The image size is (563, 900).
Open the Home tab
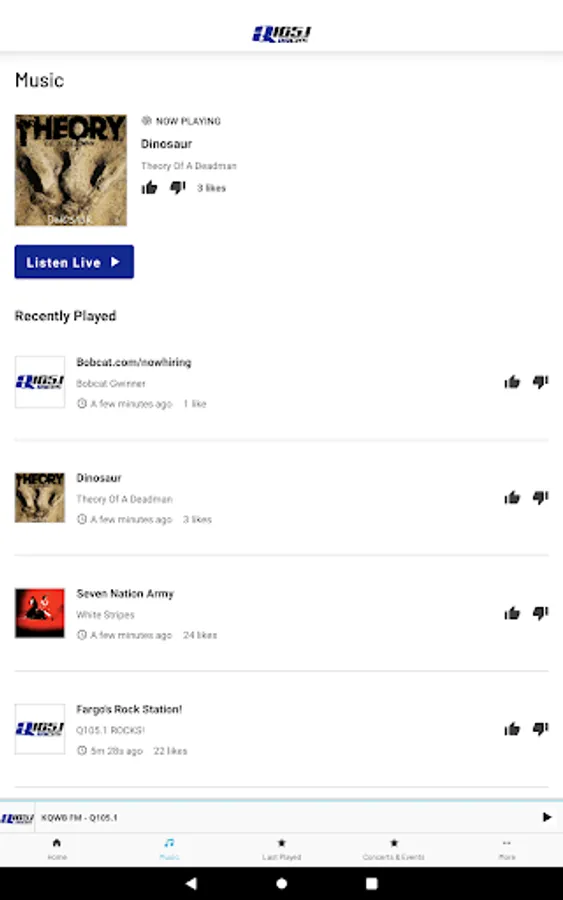(x=57, y=849)
